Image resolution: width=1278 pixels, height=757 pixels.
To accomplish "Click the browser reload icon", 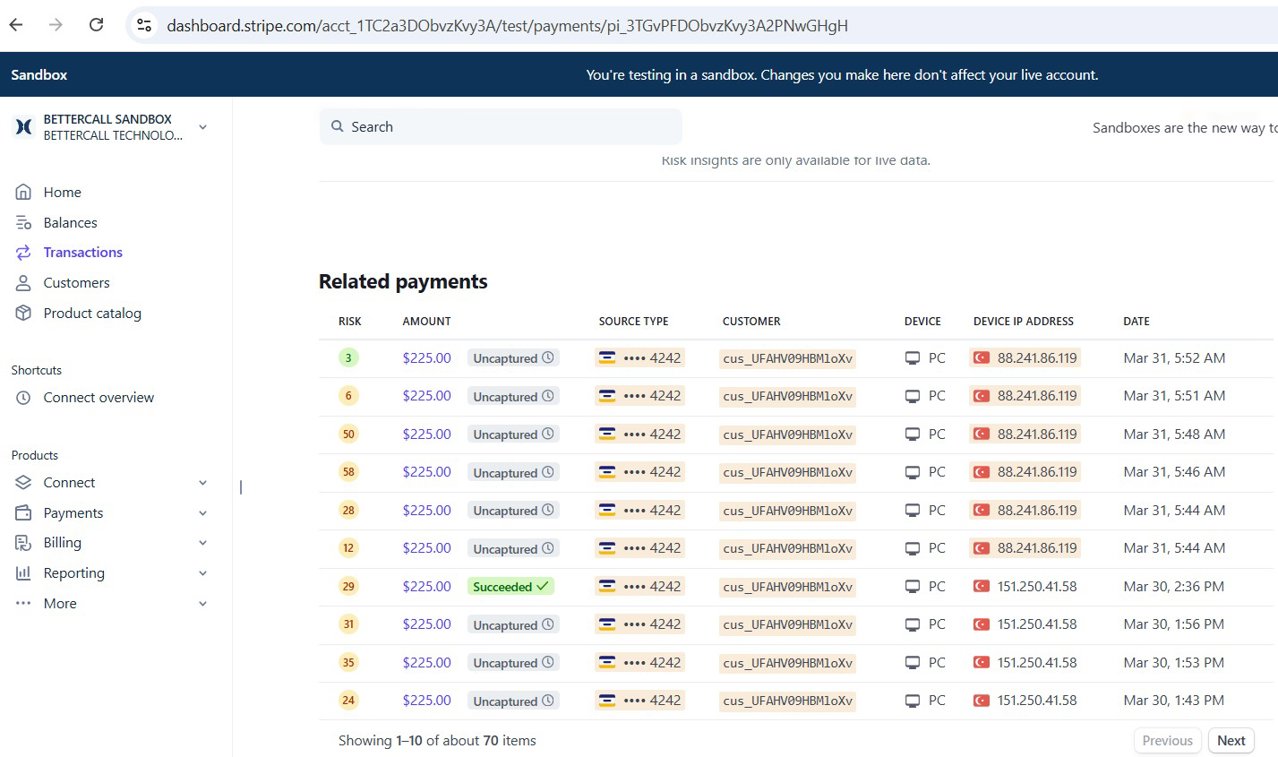I will point(96,25).
